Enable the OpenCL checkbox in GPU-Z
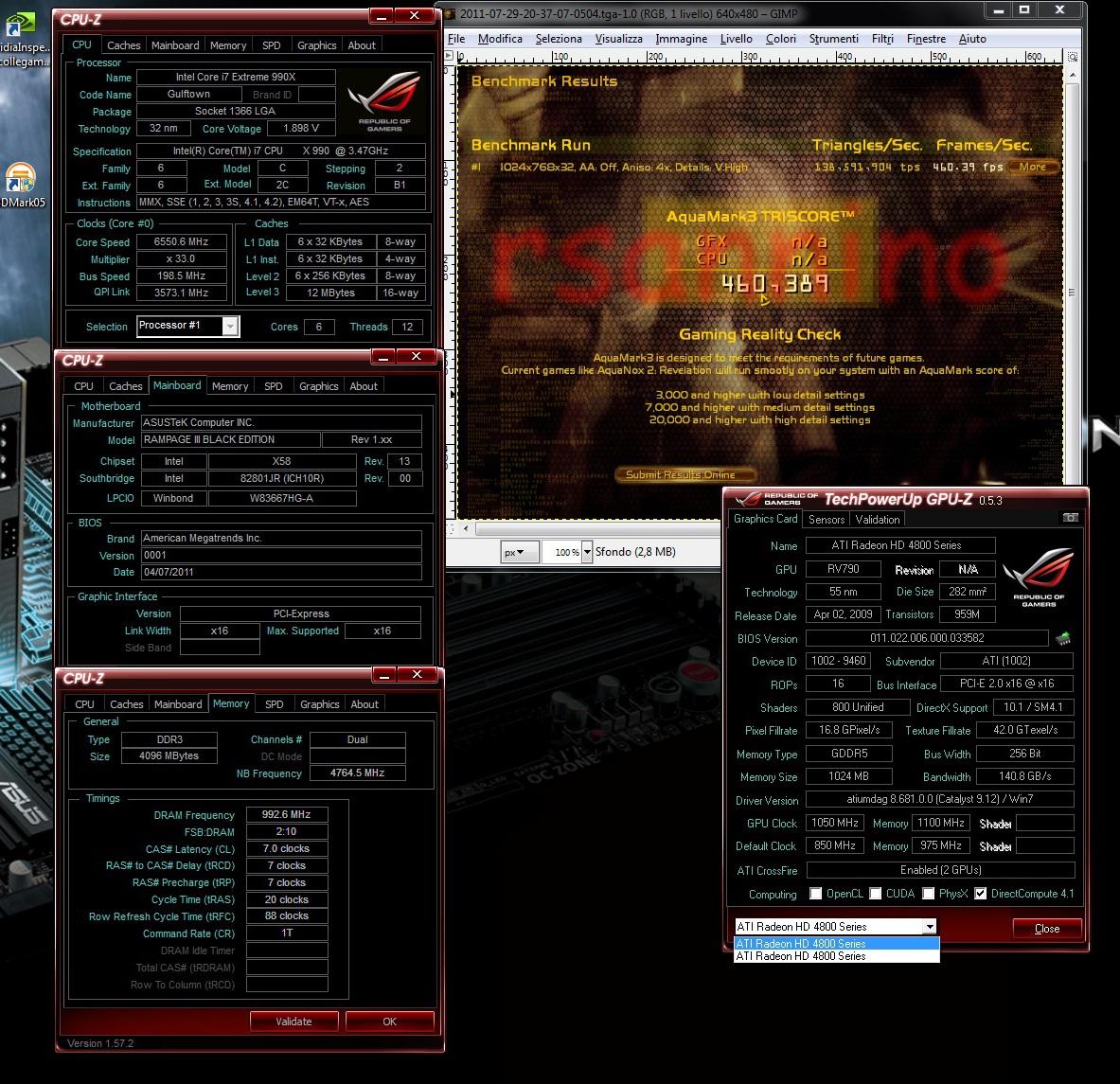Image resolution: width=1120 pixels, height=1084 pixels. (815, 894)
